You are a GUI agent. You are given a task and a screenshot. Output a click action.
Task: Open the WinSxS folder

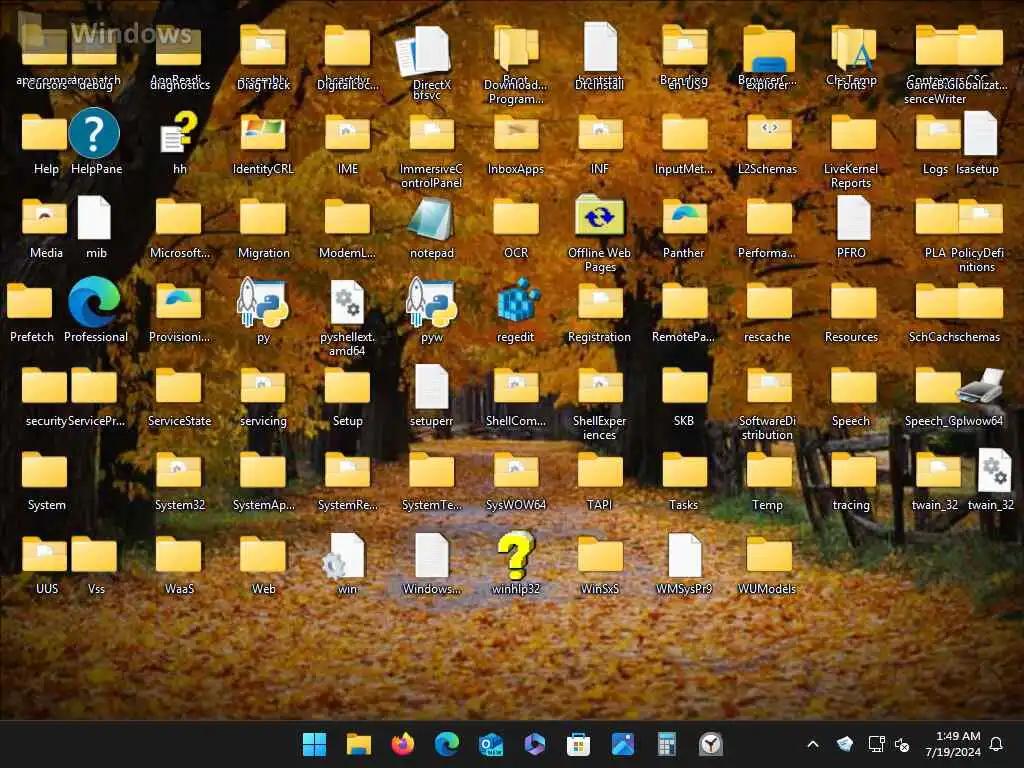point(600,554)
